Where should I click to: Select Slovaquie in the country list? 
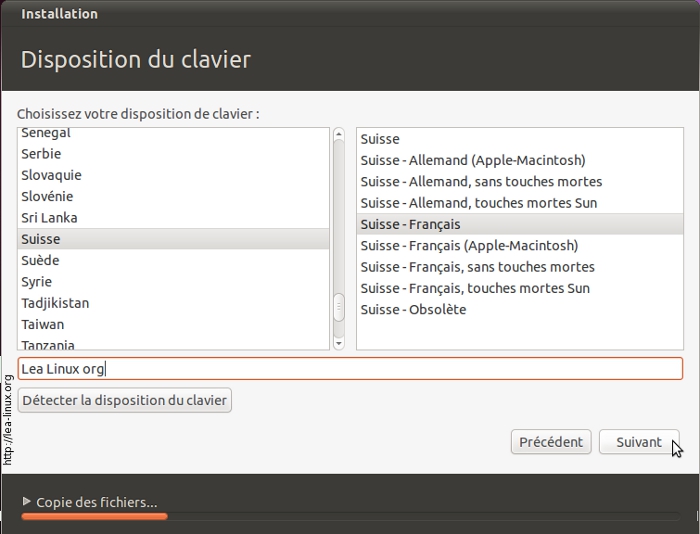[x=51, y=175]
